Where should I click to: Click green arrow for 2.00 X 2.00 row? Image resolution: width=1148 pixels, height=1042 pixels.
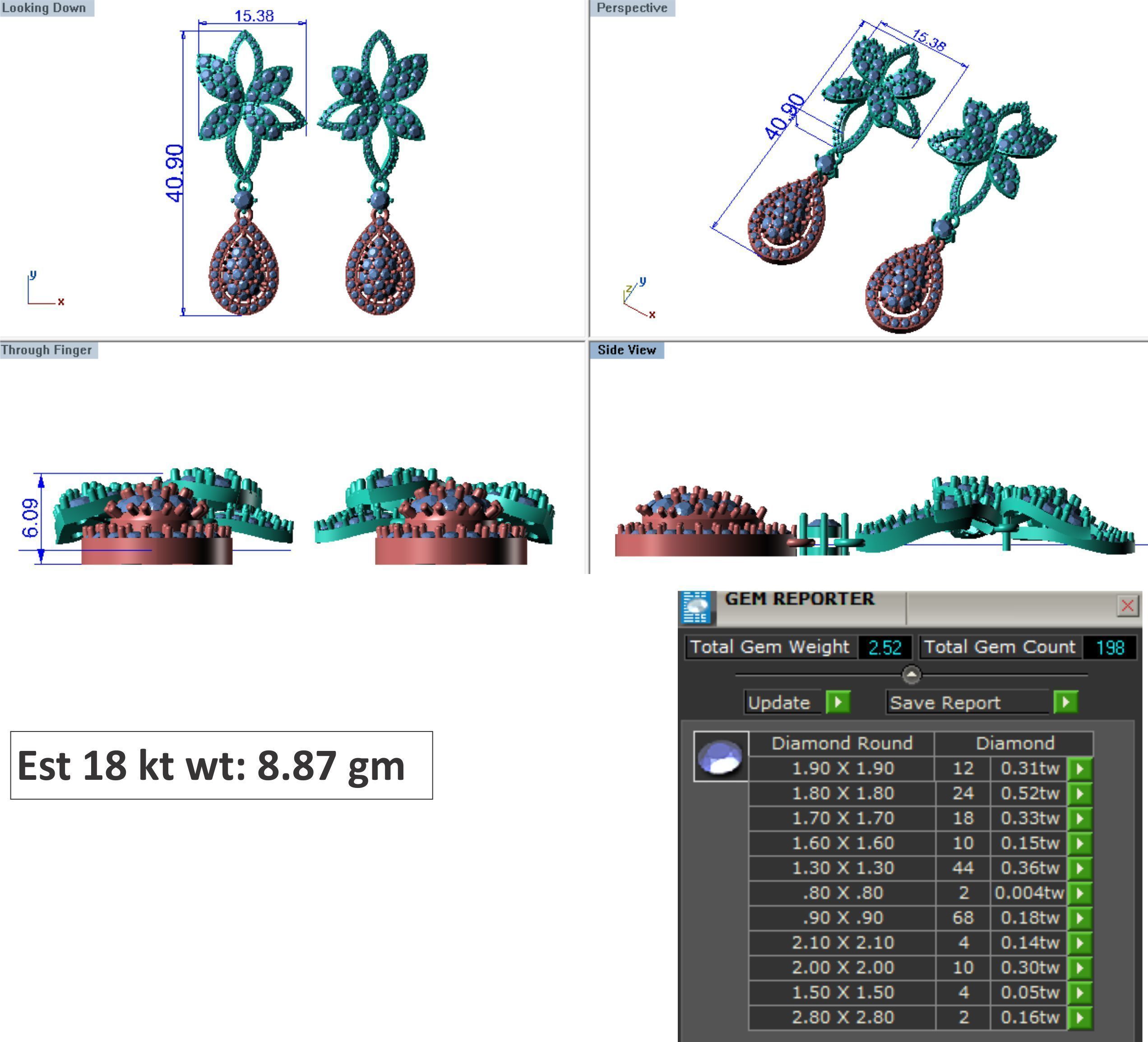click(1080, 968)
